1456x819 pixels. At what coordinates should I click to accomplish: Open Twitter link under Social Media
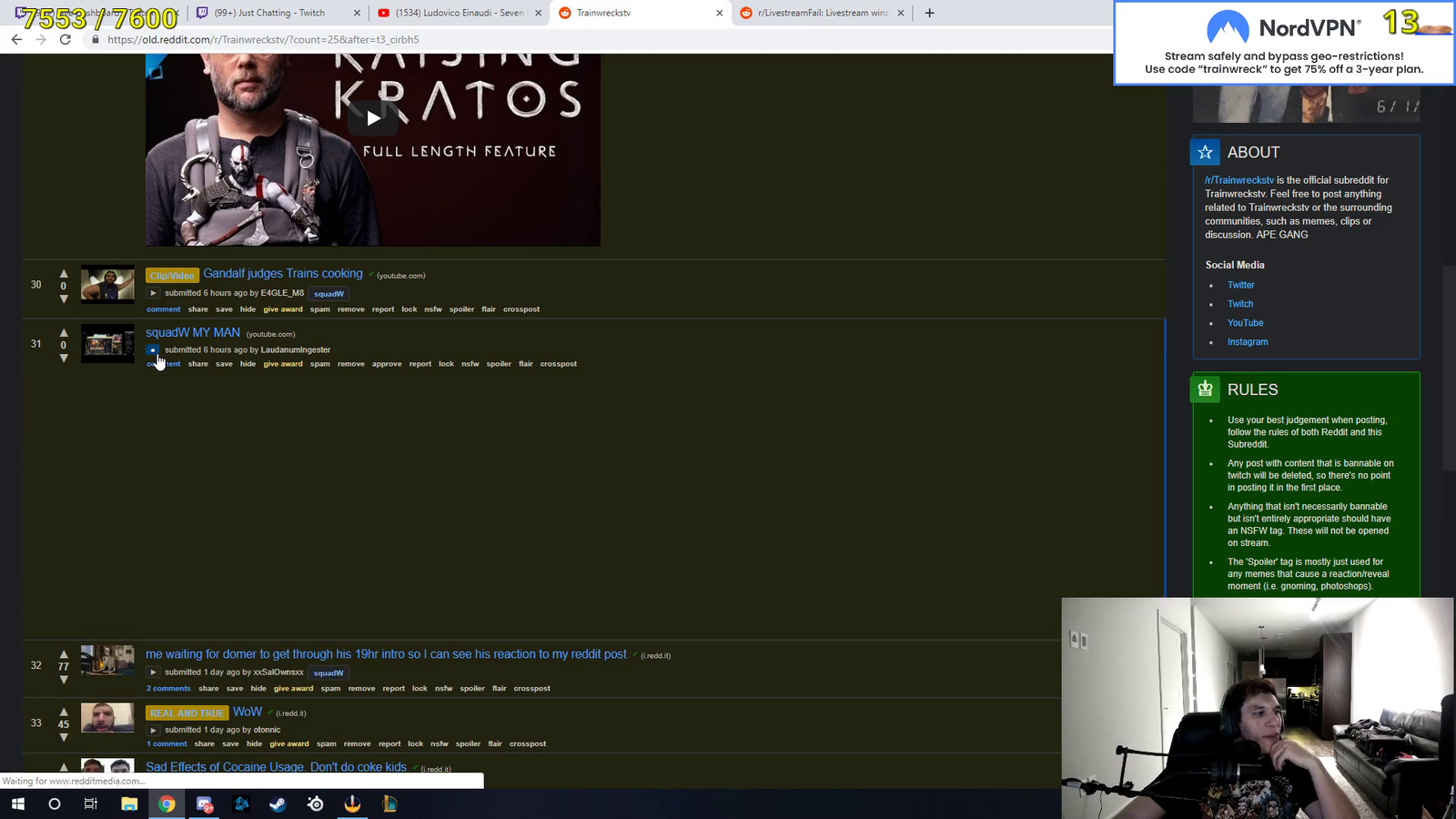click(1241, 285)
